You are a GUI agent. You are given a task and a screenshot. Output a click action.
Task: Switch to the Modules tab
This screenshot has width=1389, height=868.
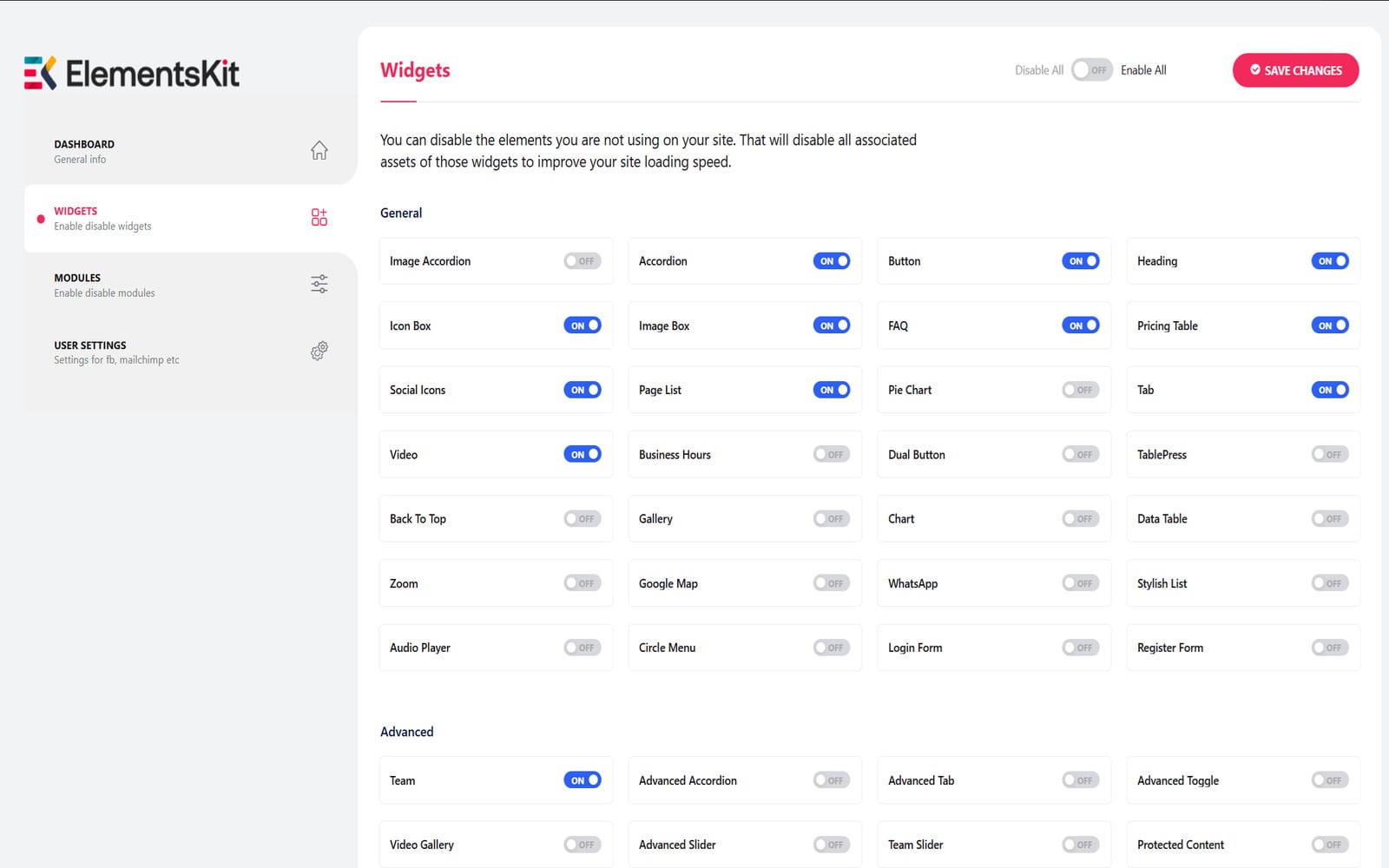(190, 285)
